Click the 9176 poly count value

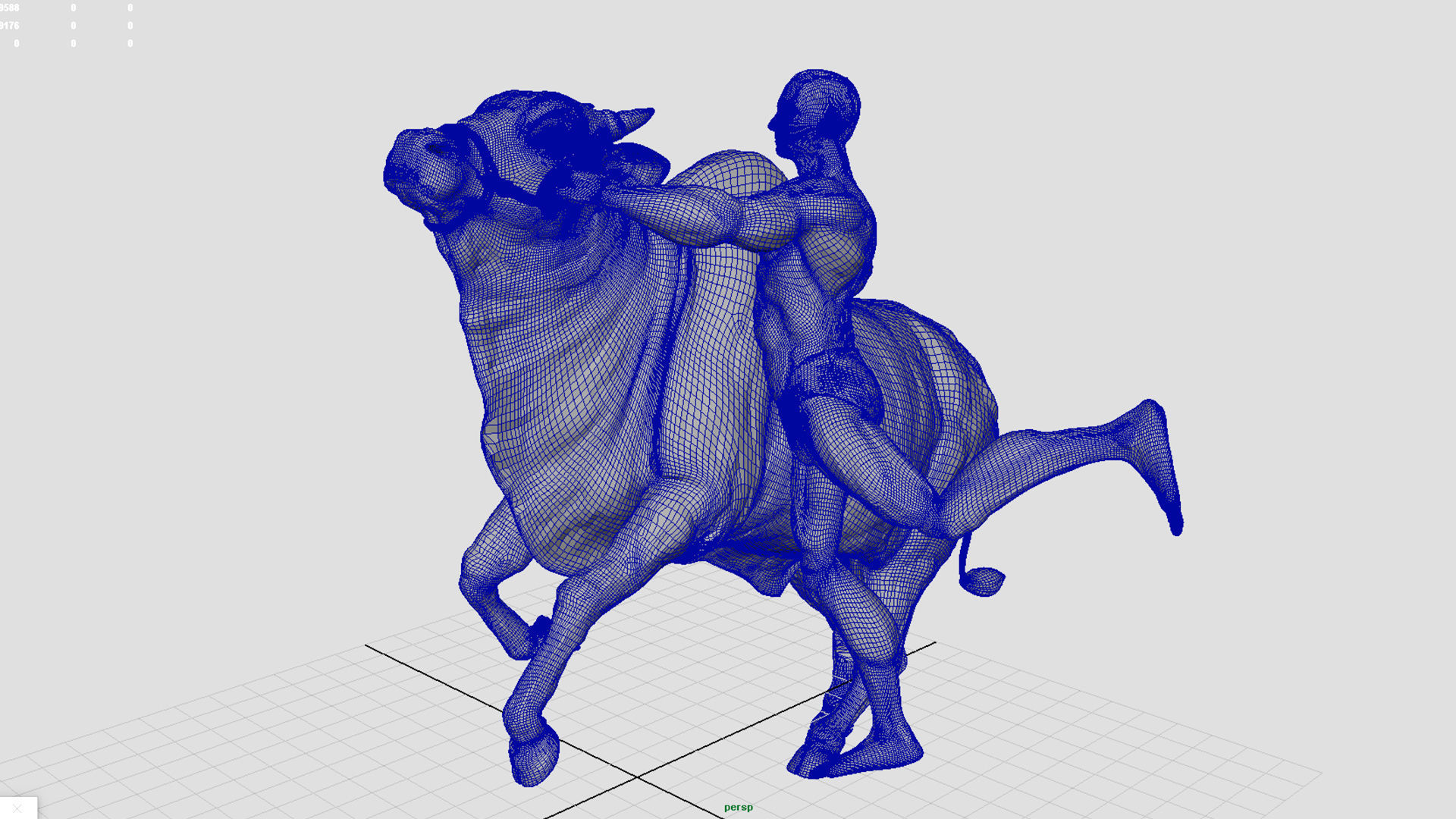(9, 26)
